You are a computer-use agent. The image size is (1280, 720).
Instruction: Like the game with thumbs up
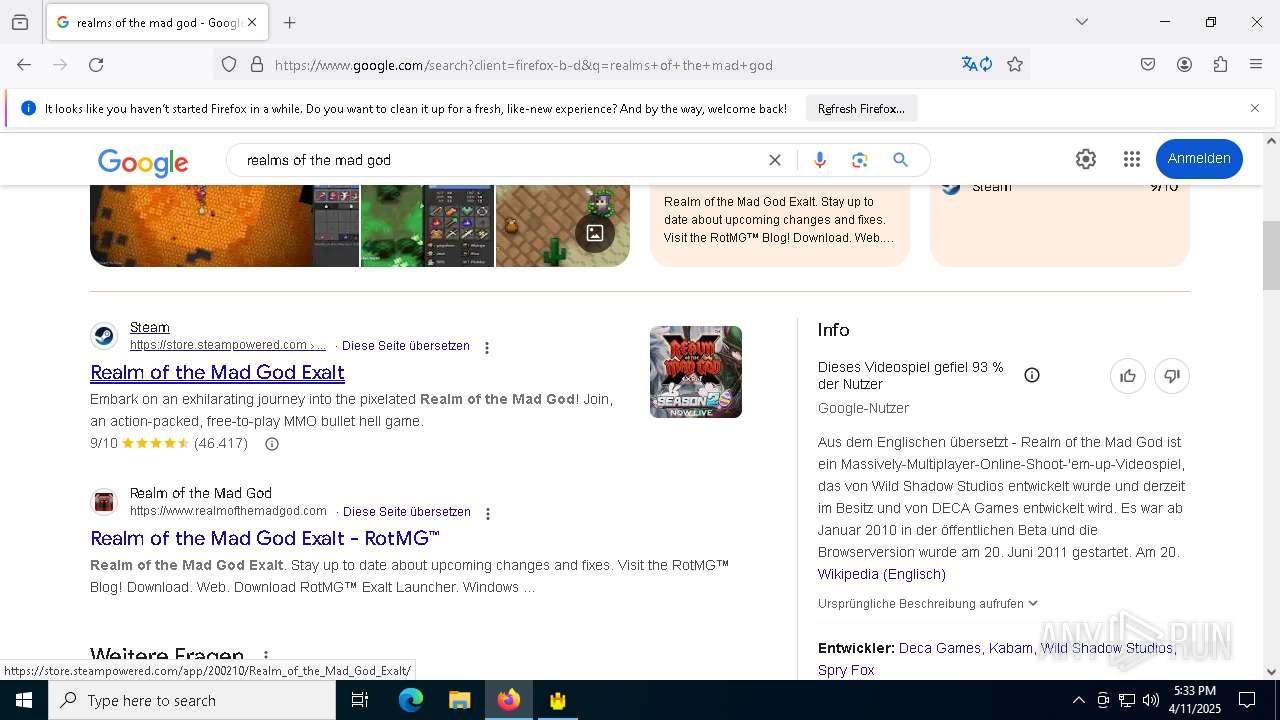(x=1128, y=376)
